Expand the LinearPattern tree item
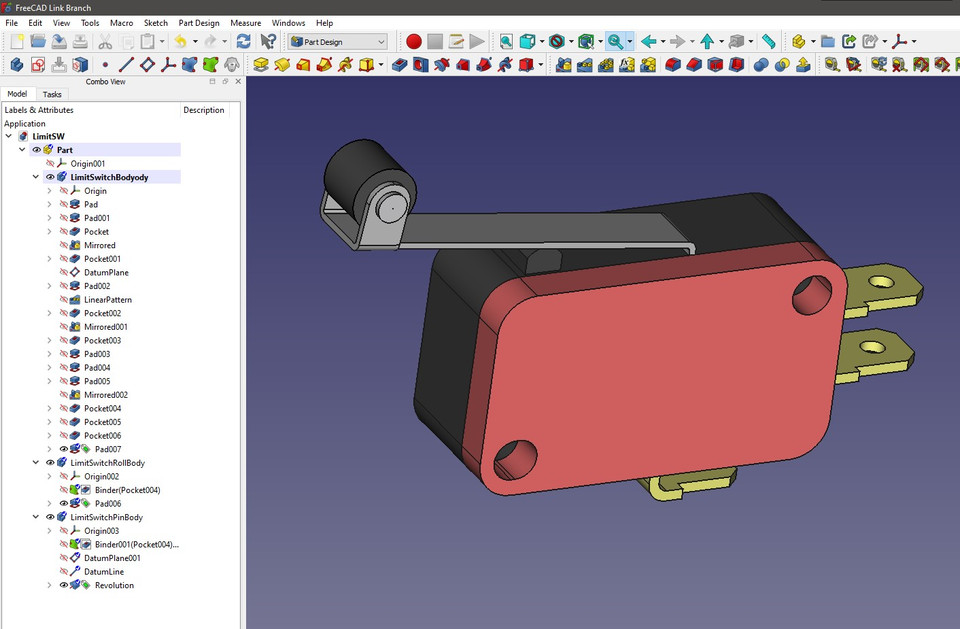The width and height of the screenshot is (960, 629). pos(48,299)
